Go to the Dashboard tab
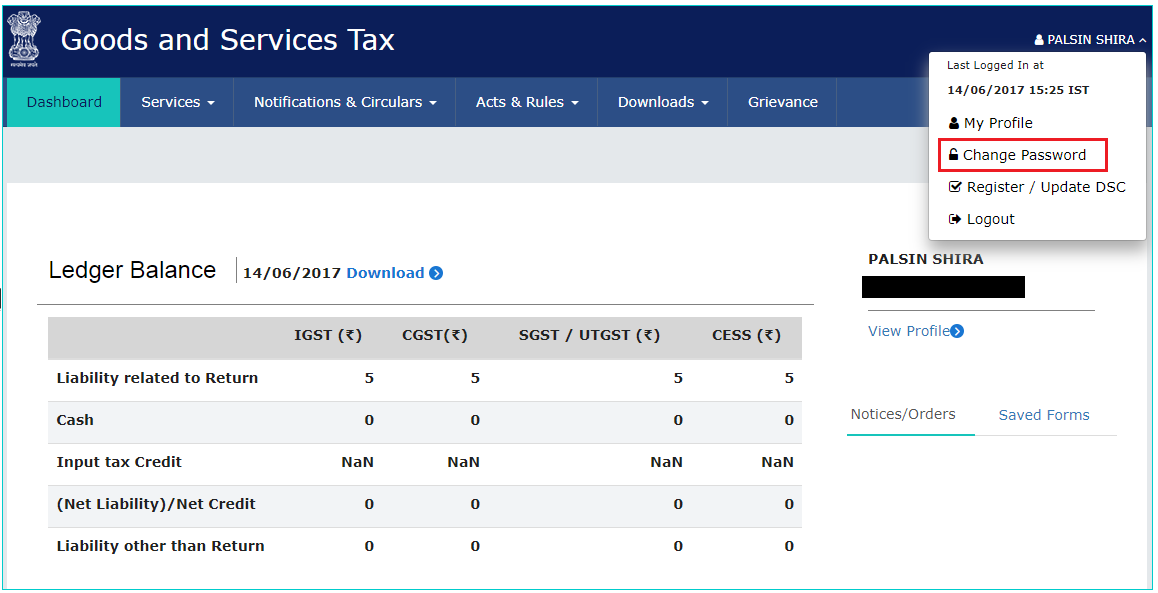This screenshot has height=593, width=1158. [64, 102]
